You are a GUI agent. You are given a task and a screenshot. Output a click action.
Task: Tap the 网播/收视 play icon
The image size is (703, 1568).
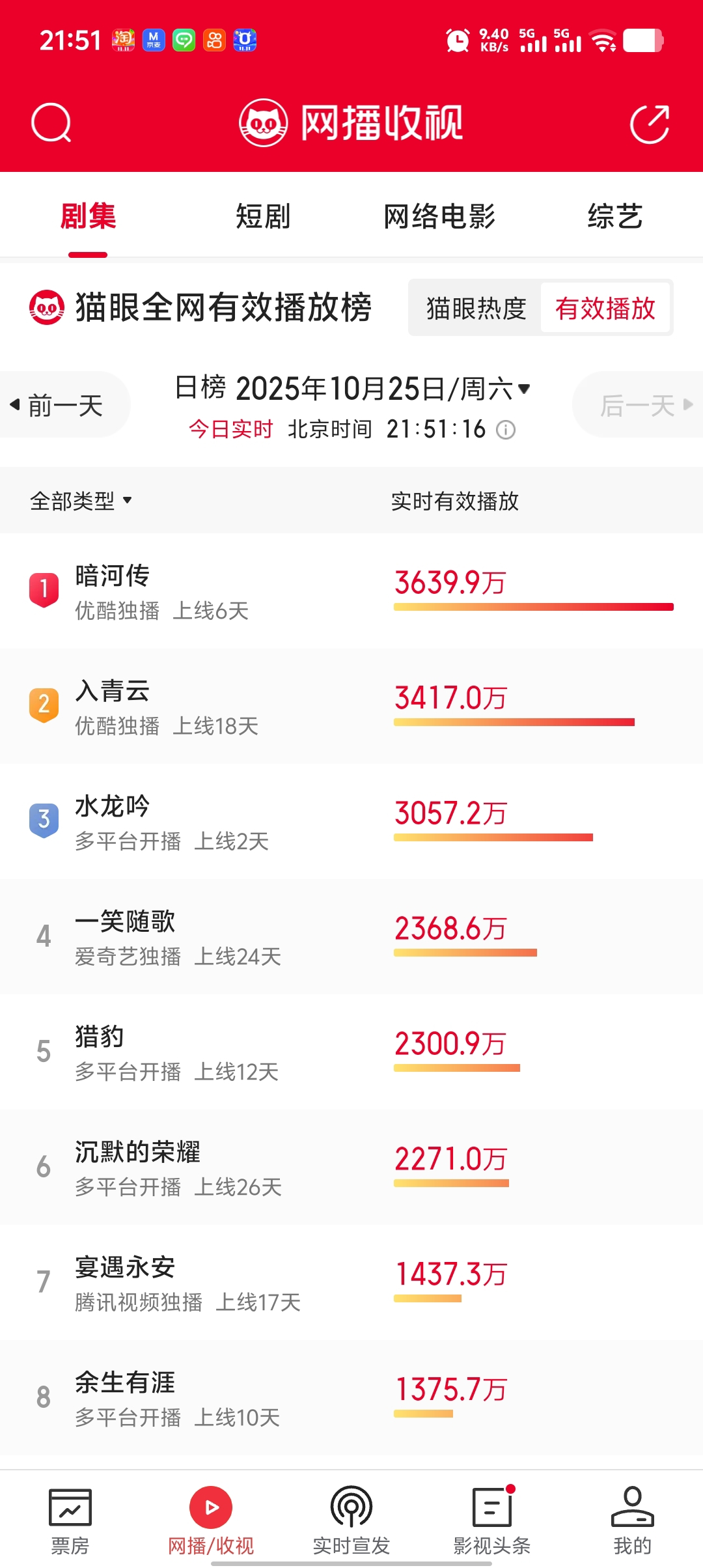click(211, 1507)
